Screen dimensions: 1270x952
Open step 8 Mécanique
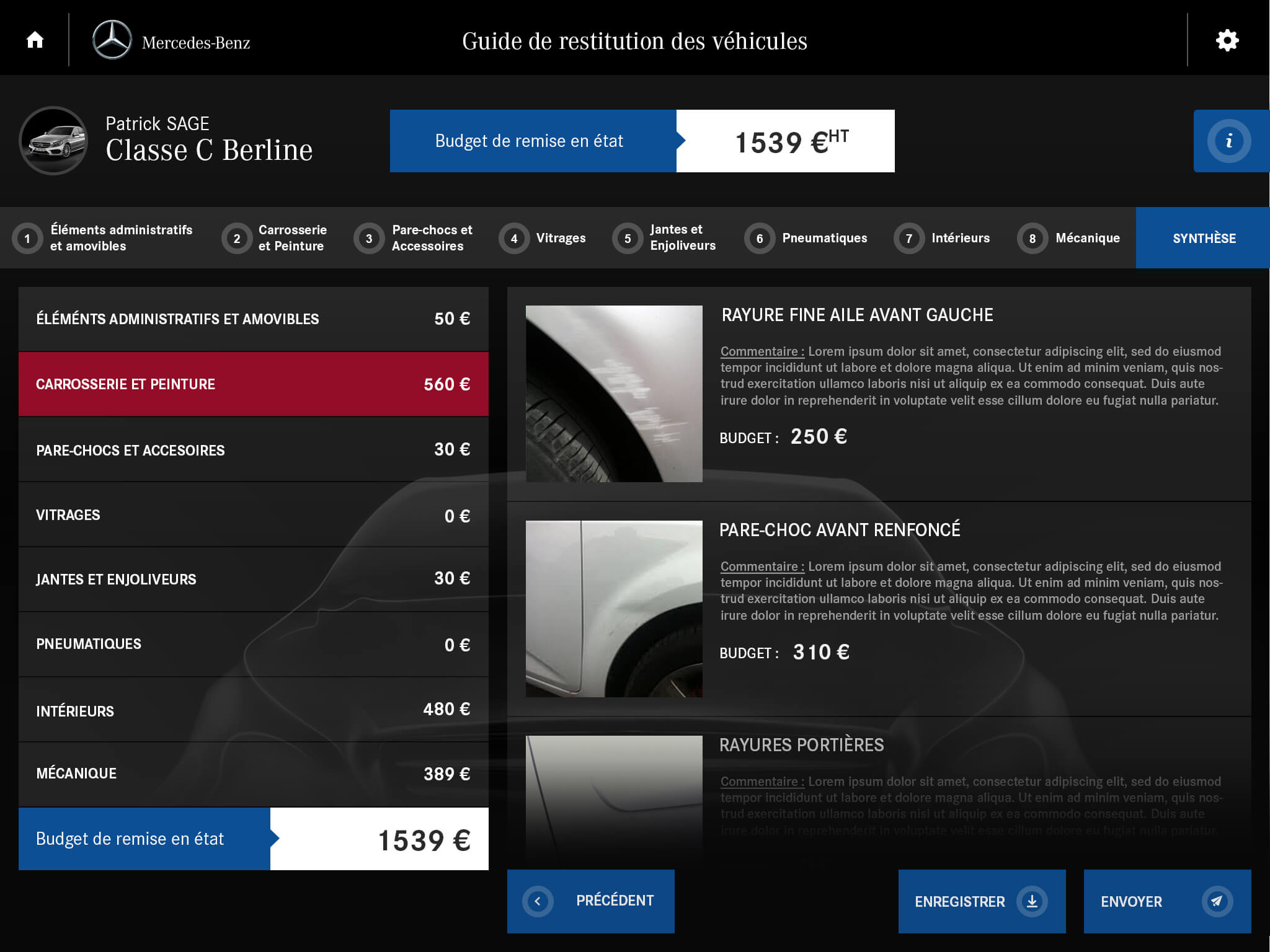point(1070,238)
